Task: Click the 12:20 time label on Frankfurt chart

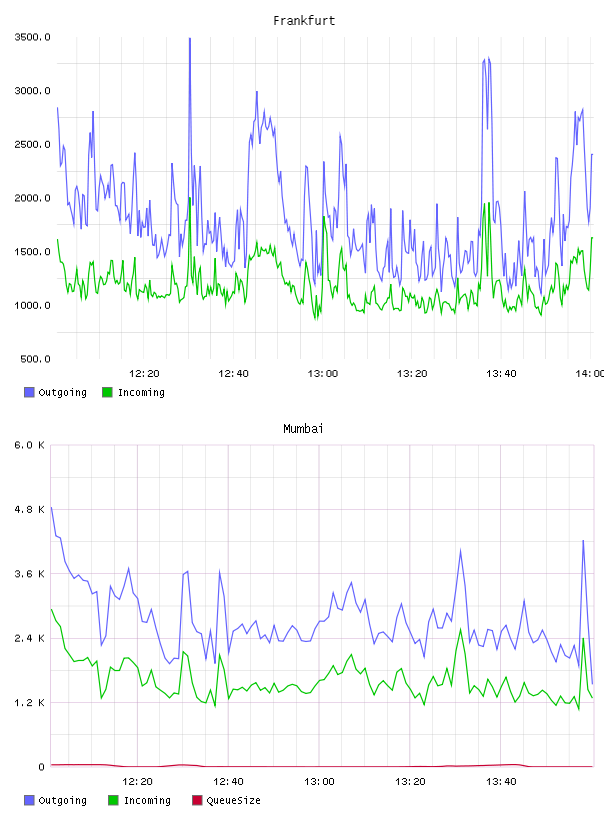Action: (144, 374)
